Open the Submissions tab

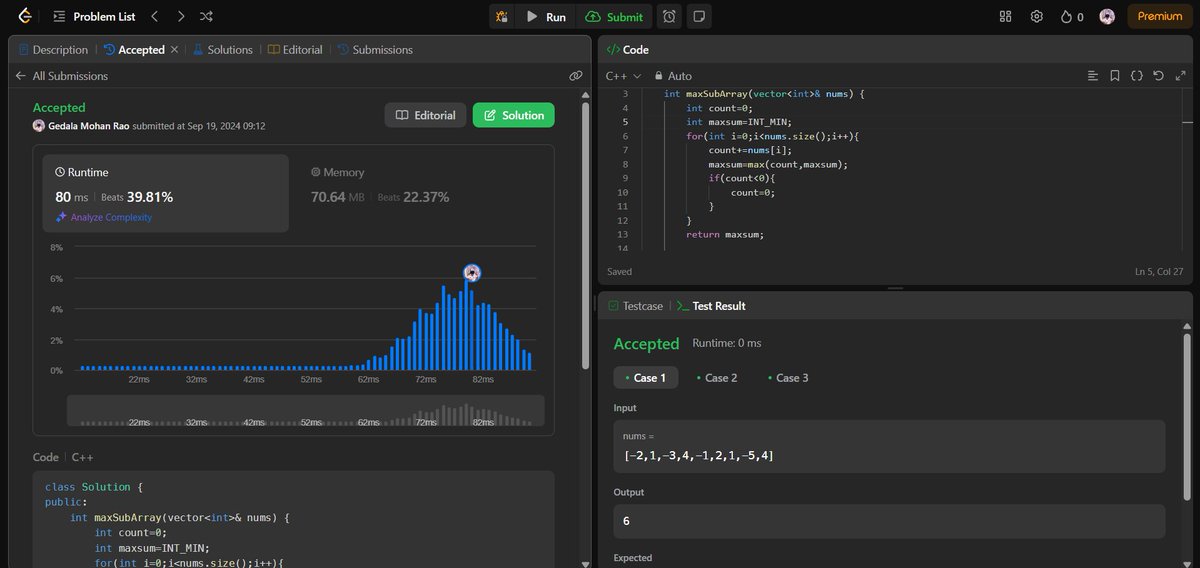375,49
